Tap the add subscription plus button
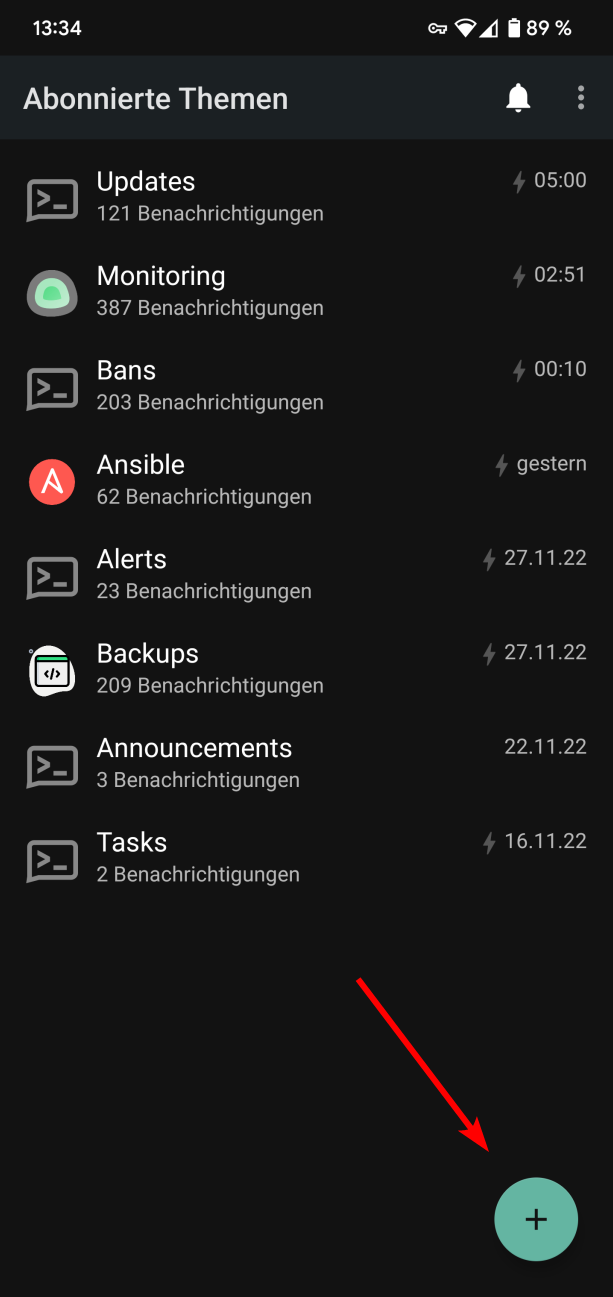This screenshot has width=613, height=1297. coord(536,1219)
